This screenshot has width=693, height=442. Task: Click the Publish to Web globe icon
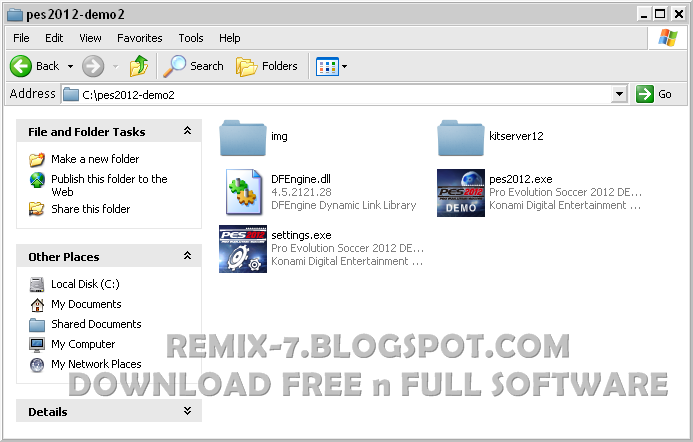click(x=37, y=180)
